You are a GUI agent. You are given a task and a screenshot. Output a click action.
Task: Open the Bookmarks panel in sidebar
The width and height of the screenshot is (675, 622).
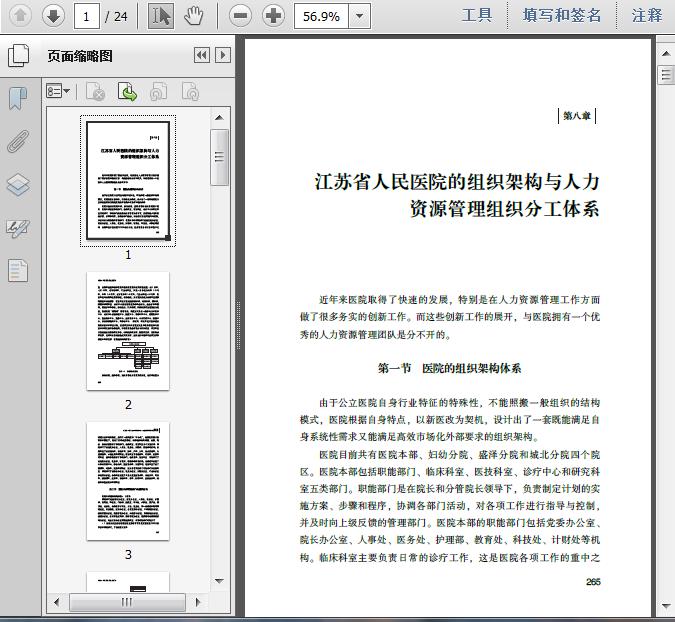pyautogui.click(x=18, y=99)
